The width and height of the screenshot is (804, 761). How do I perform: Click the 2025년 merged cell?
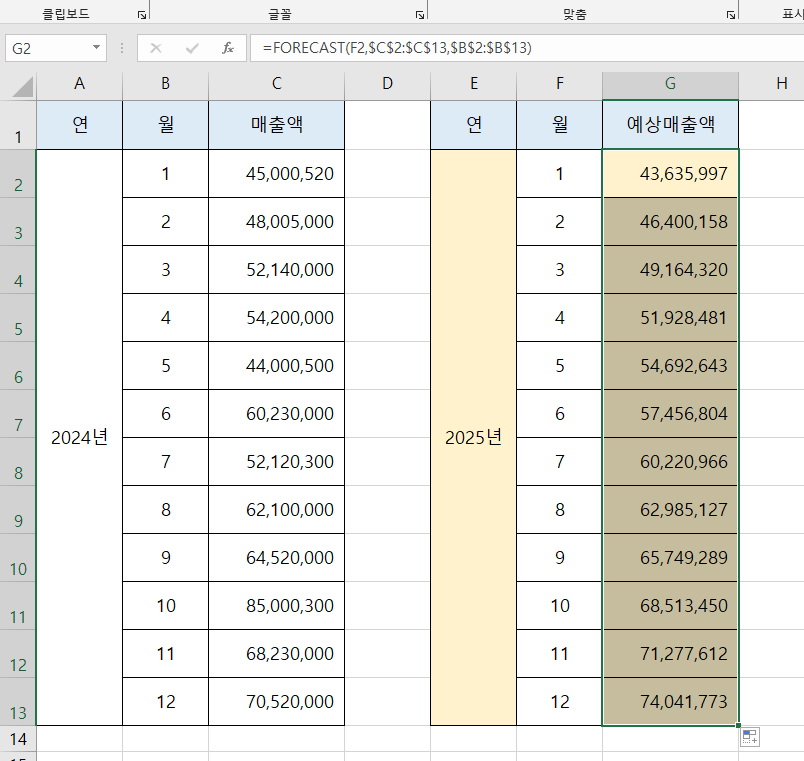[474, 437]
